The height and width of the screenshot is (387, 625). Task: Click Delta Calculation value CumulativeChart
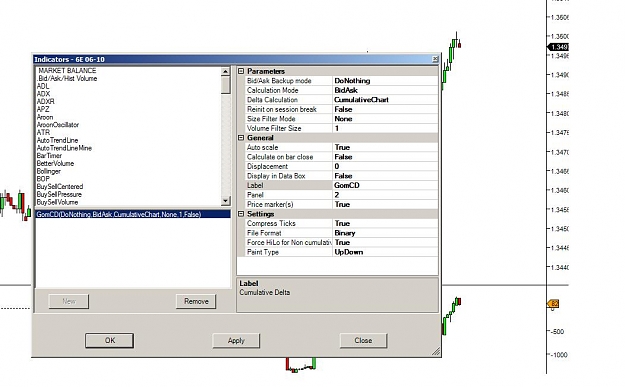click(x=385, y=100)
